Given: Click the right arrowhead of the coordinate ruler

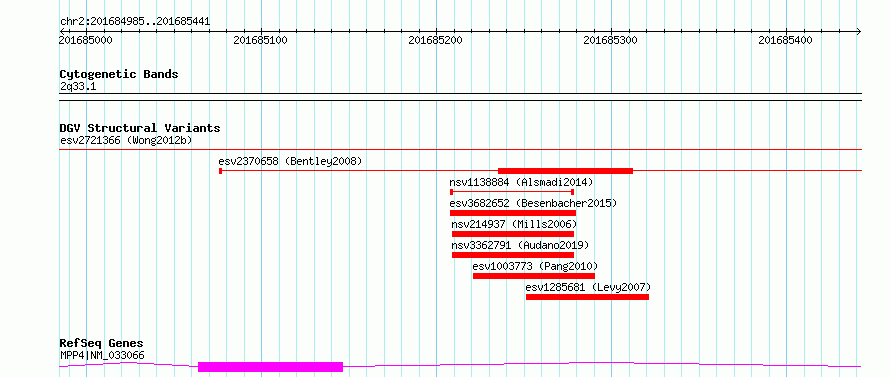Looking at the screenshot, I should tap(858, 31).
